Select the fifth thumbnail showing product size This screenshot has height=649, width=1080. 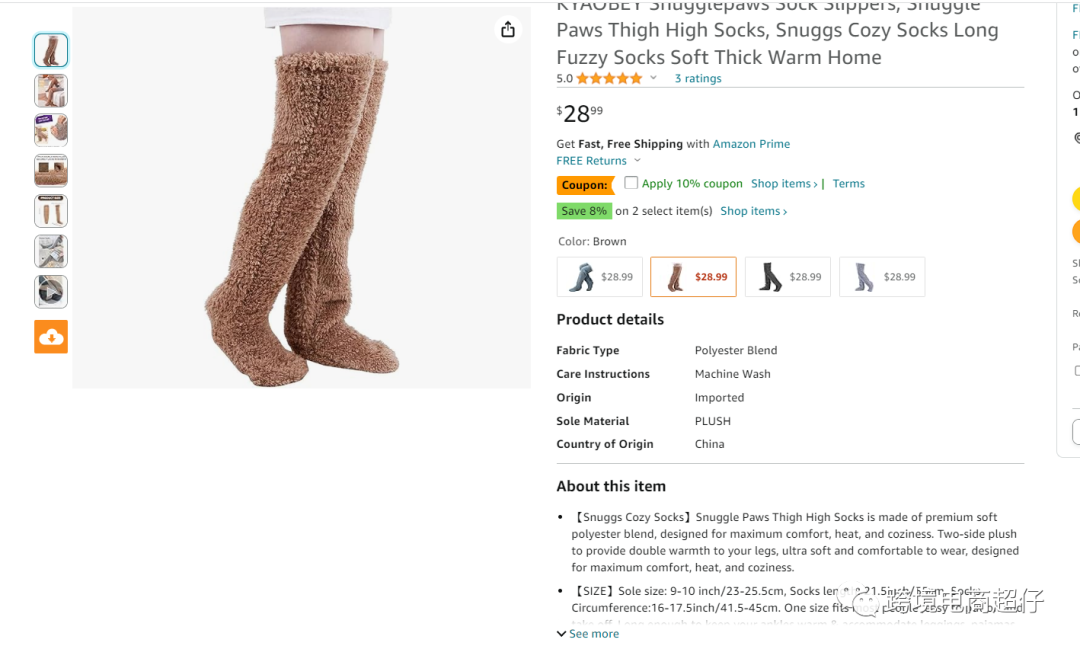(51, 211)
